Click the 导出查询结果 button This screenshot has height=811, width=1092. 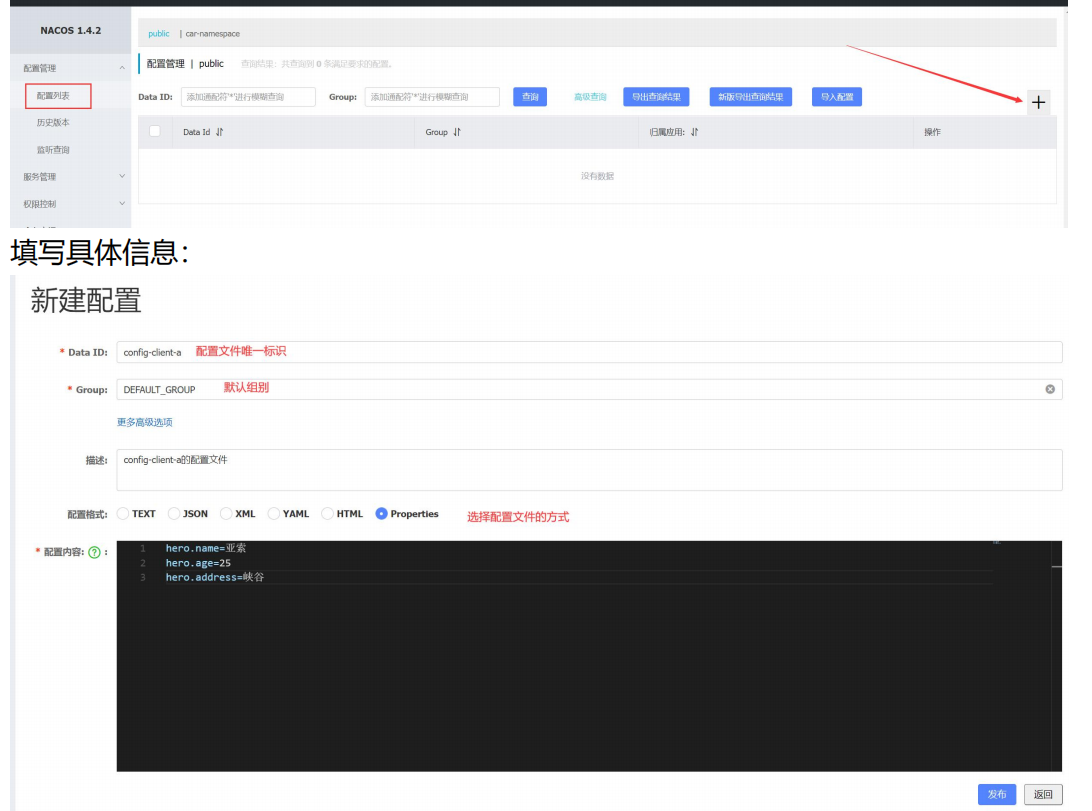tap(656, 97)
